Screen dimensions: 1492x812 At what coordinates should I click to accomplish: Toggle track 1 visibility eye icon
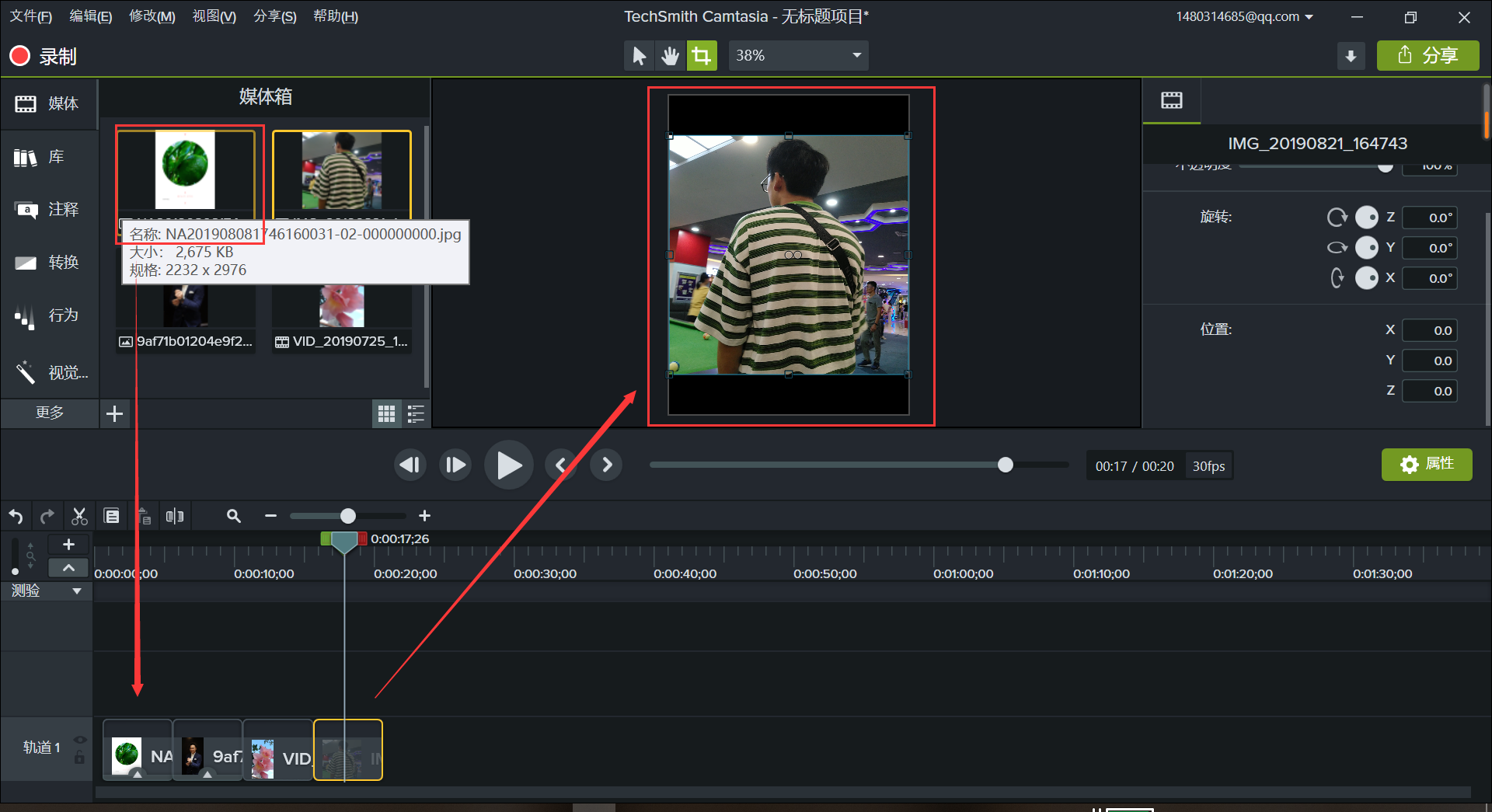point(79,740)
